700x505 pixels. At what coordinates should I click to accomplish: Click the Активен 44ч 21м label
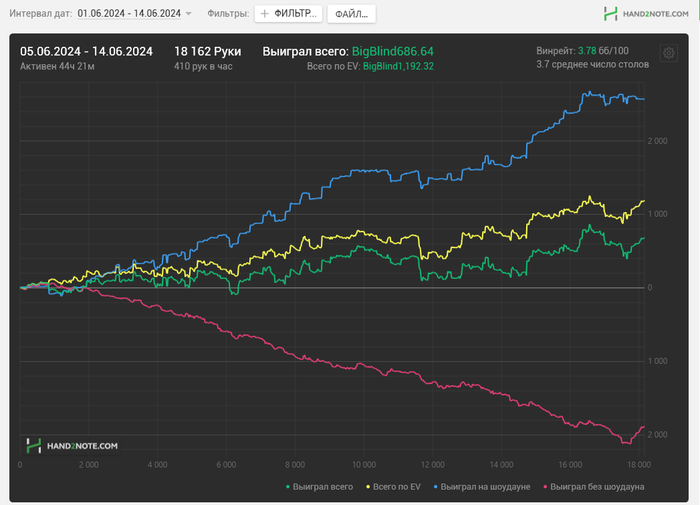click(x=57, y=67)
